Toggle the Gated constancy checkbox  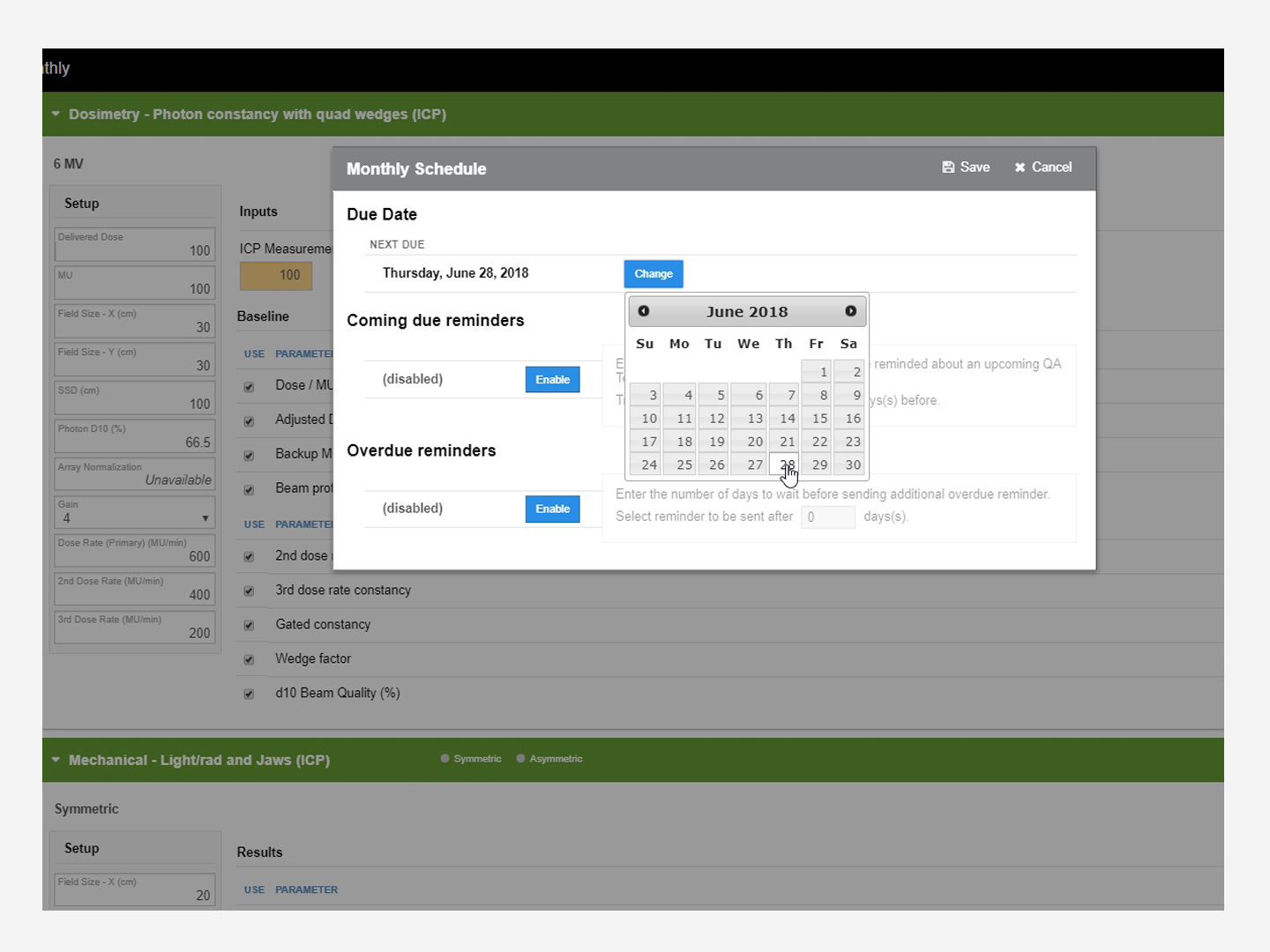[249, 625]
